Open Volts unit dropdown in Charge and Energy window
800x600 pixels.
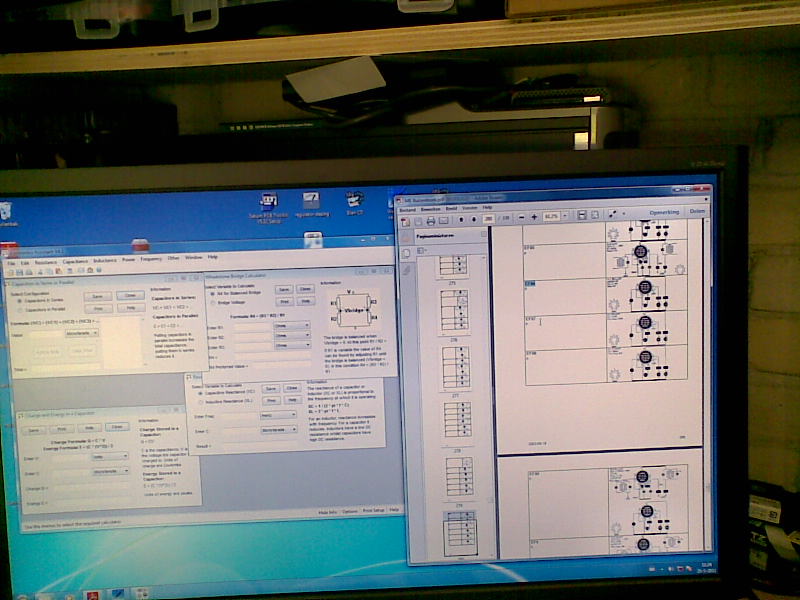(110, 457)
